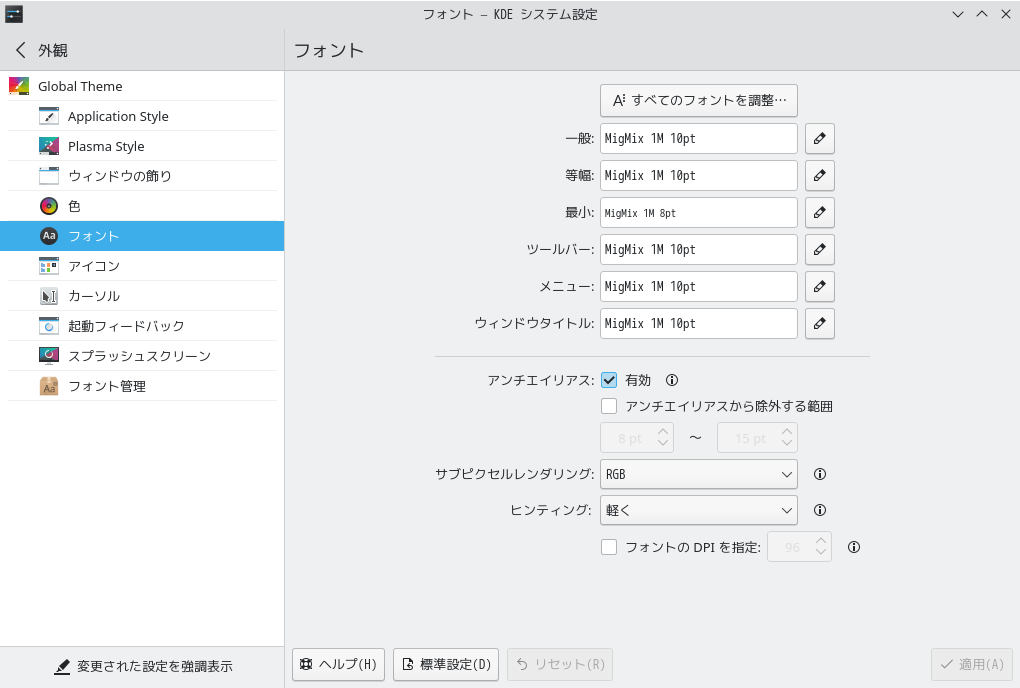Toggle the アンチエイリアス 有効 checkbox
Image resolution: width=1020 pixels, height=688 pixels.
(x=609, y=380)
